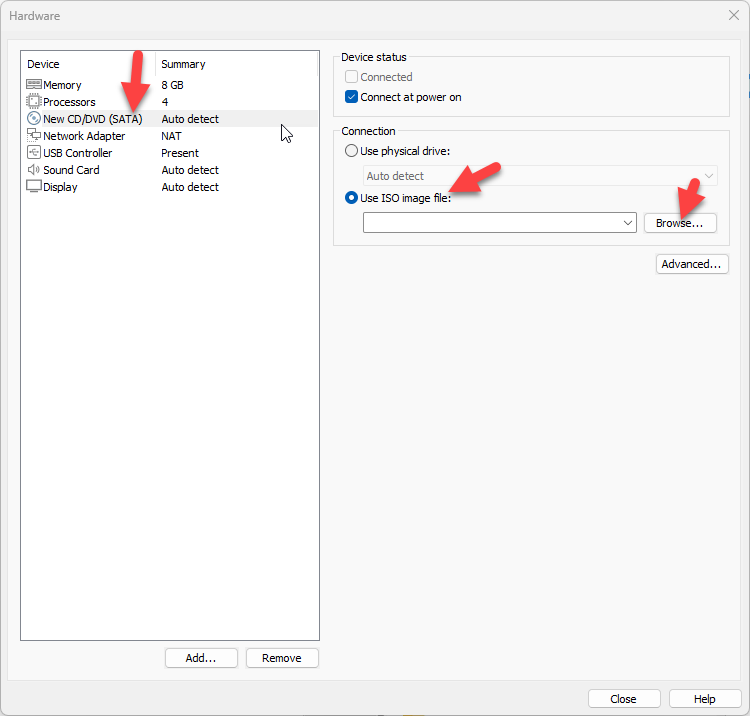Click the Processors chip icon

coord(34,102)
